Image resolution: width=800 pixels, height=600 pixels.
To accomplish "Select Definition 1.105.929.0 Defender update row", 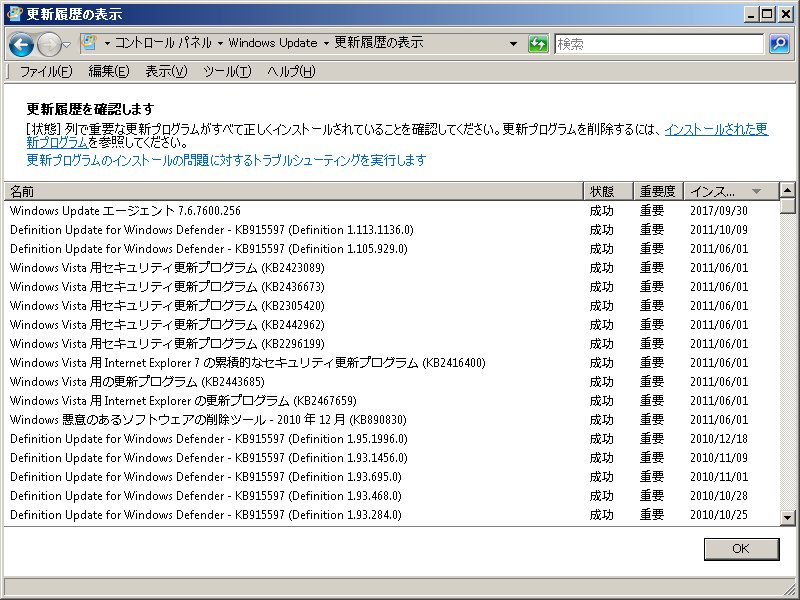I will point(391,248).
